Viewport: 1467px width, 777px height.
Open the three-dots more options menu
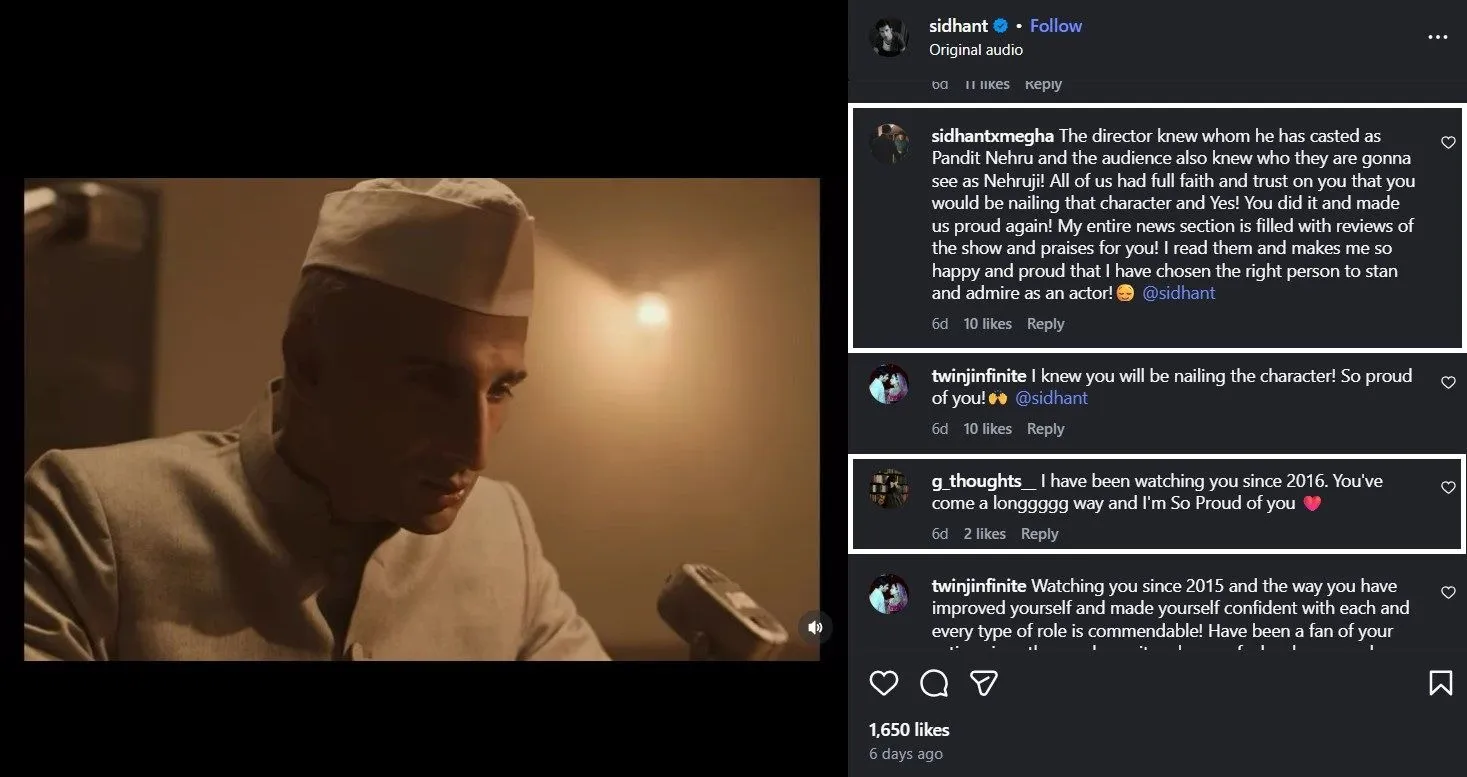coord(1437,38)
